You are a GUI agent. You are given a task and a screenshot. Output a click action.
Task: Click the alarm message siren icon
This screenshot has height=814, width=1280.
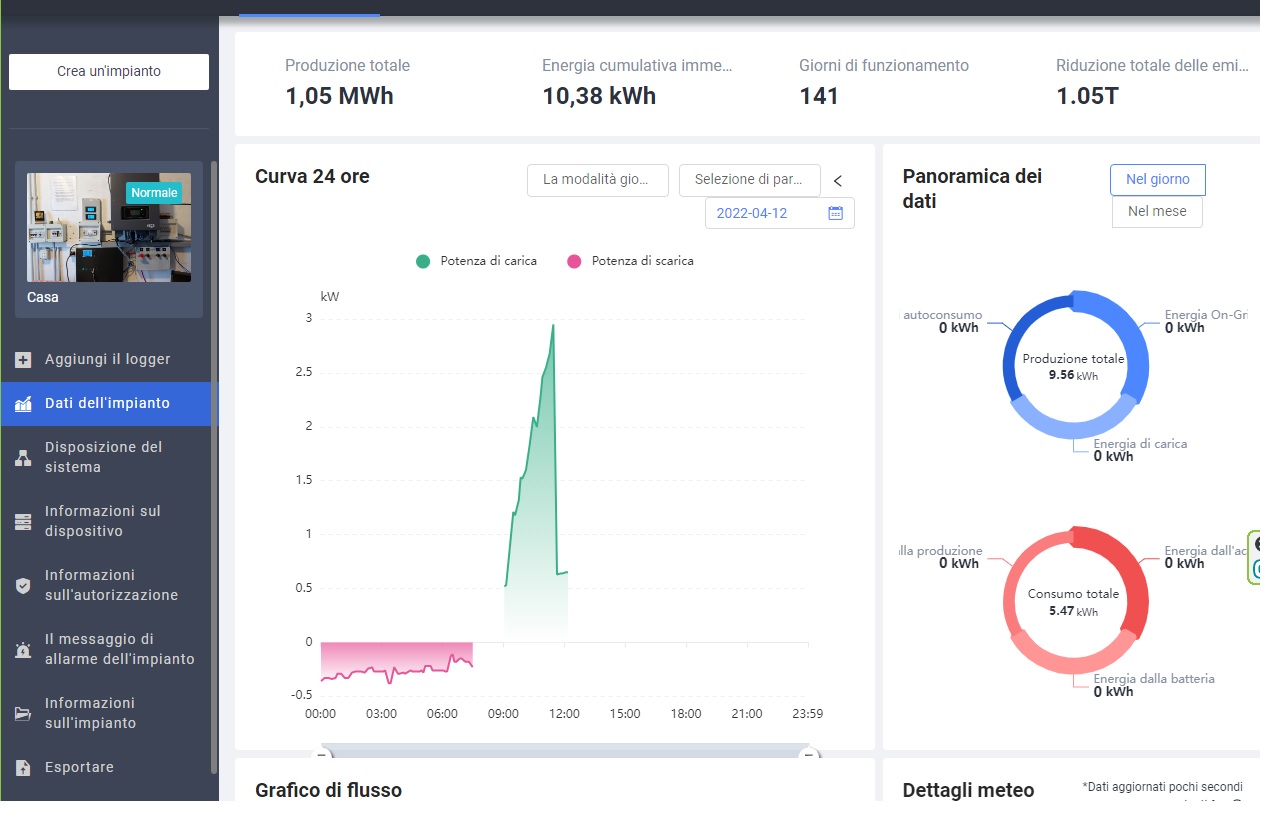click(x=23, y=650)
